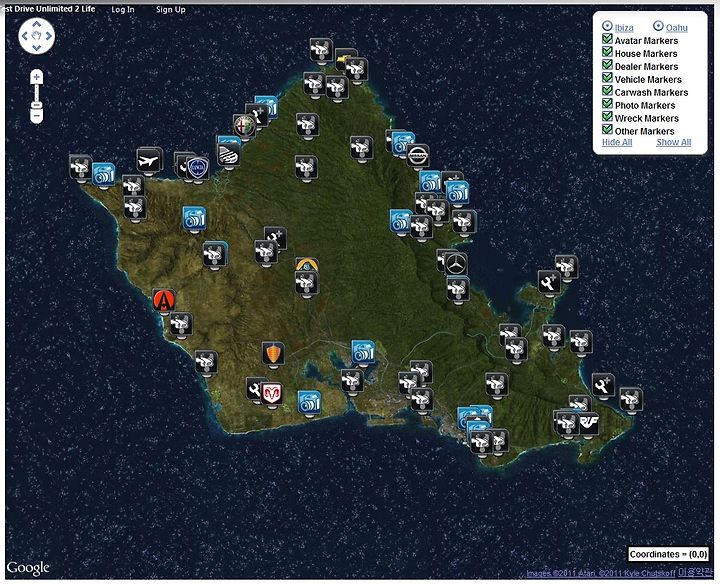Toggle Other Markers checkbox
The image size is (720, 584).
(x=607, y=129)
